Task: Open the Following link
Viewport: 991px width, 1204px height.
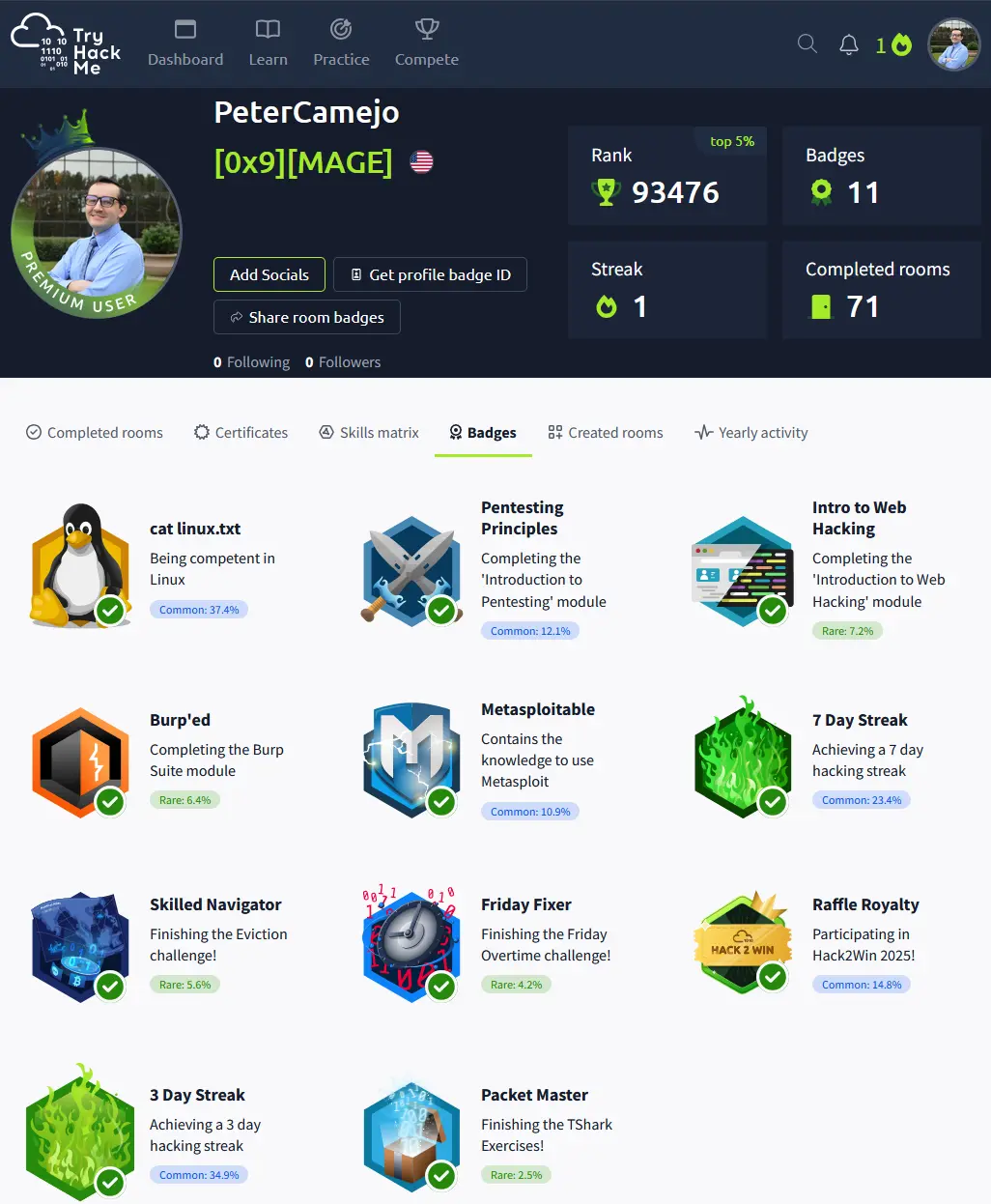Action: click(x=250, y=361)
